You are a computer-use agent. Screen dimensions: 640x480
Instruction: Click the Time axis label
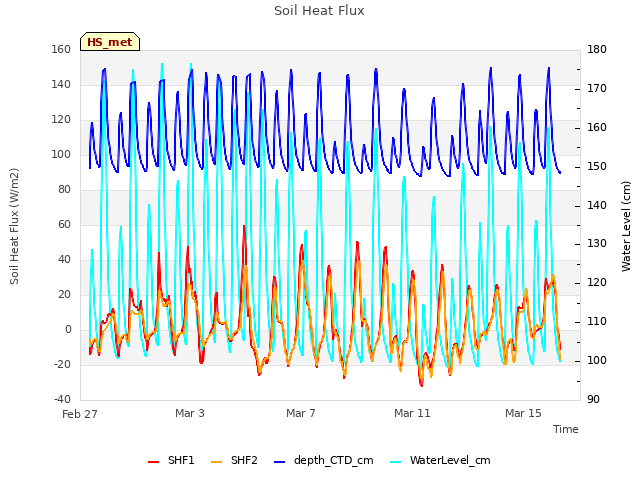click(x=566, y=429)
